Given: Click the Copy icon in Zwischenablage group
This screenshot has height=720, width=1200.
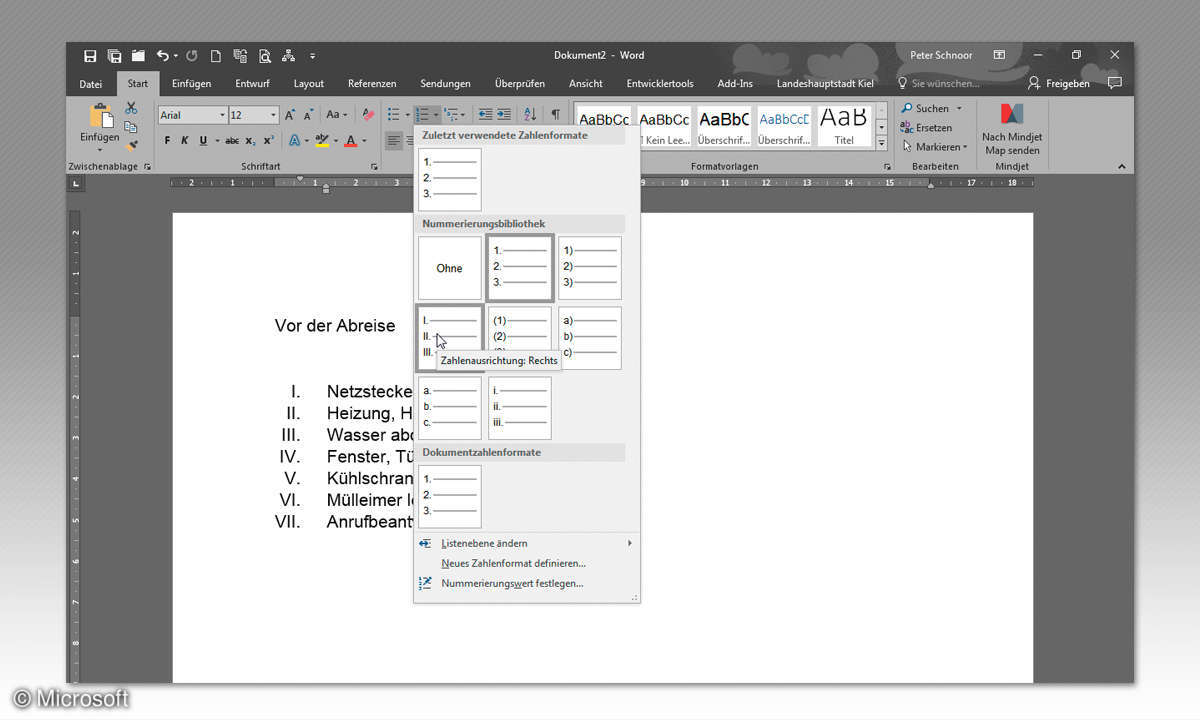Looking at the screenshot, I should [x=131, y=127].
